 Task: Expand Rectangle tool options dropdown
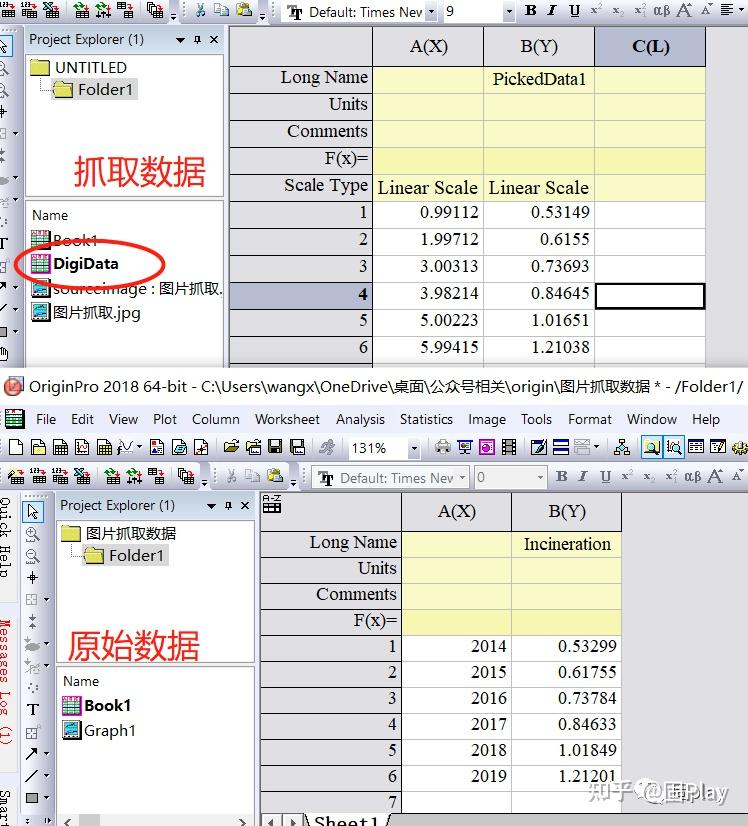46,798
